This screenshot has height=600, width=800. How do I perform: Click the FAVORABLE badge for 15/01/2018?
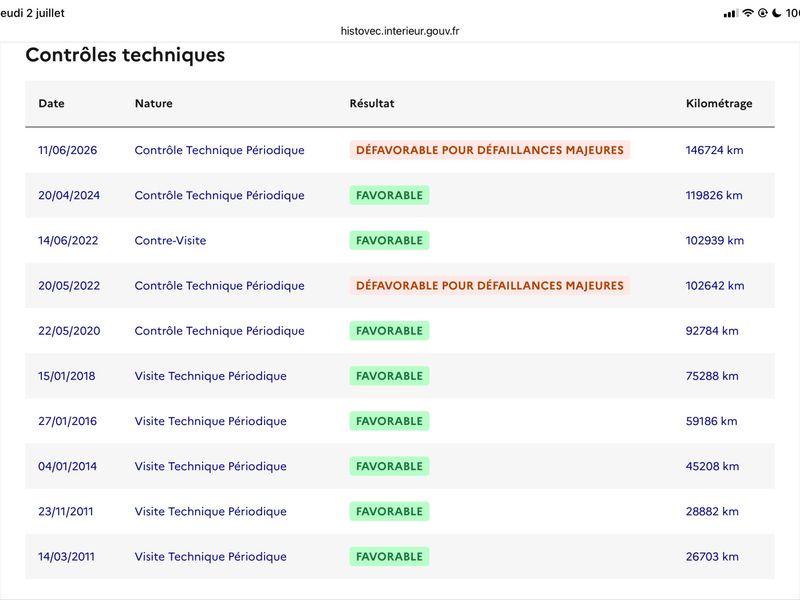tap(389, 376)
